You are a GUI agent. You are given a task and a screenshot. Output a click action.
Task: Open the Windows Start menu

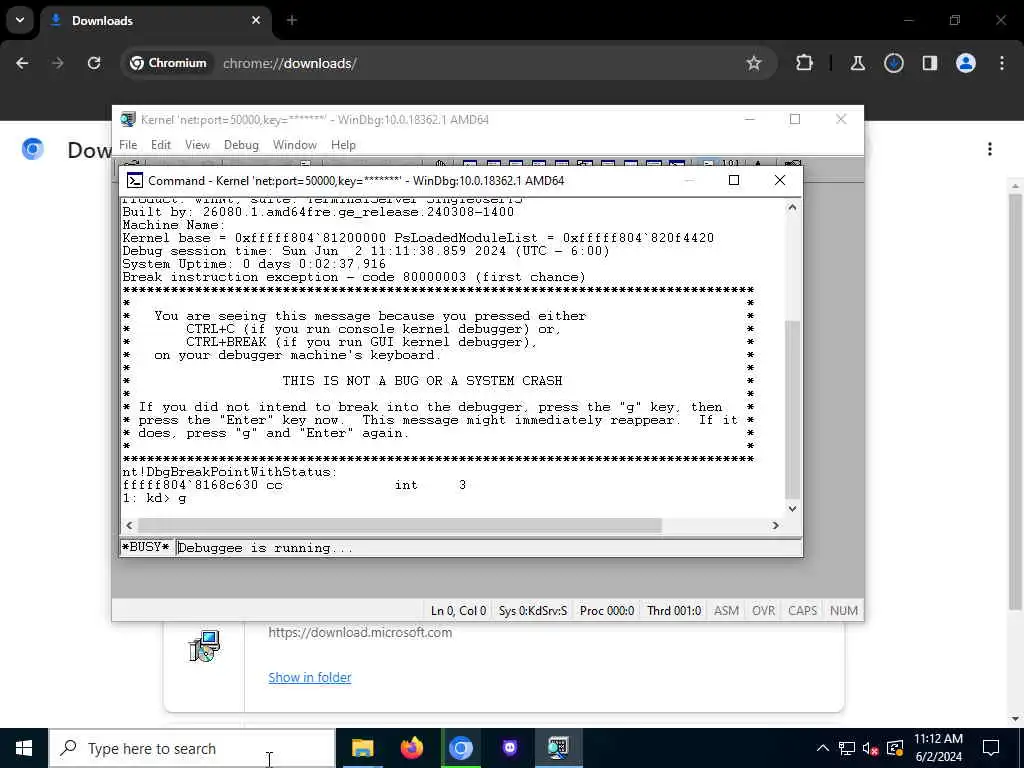pos(24,748)
